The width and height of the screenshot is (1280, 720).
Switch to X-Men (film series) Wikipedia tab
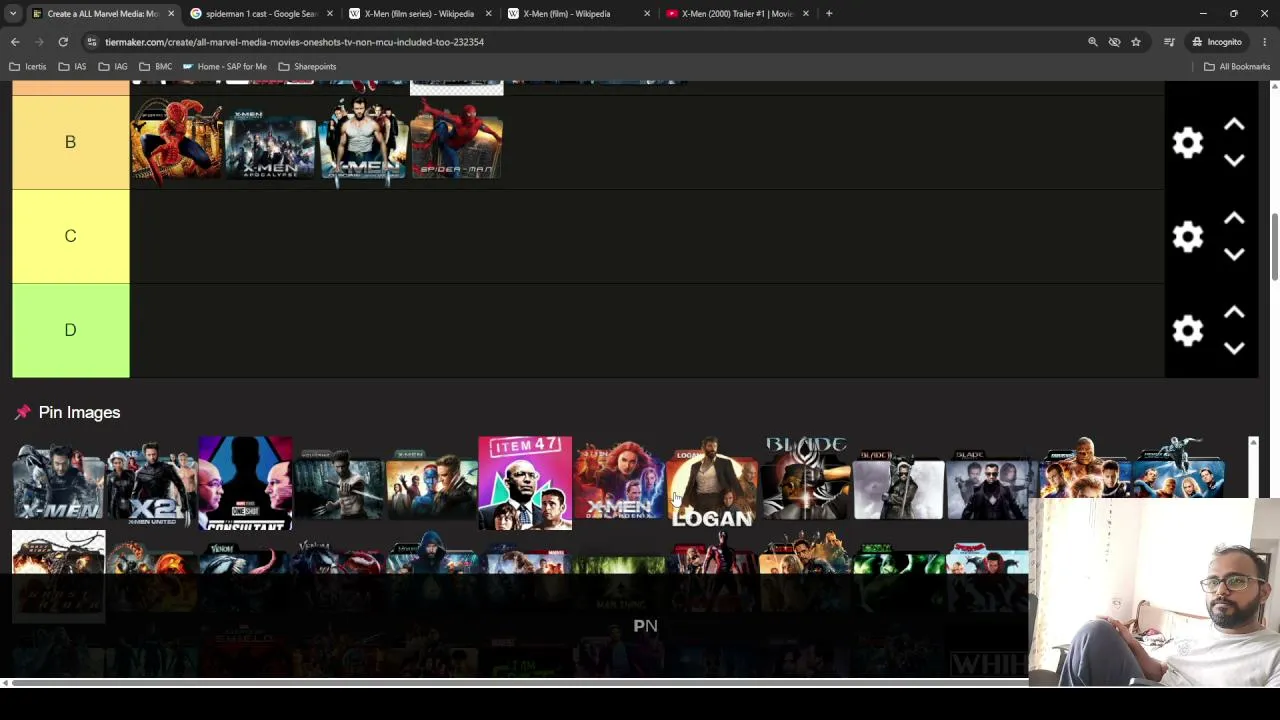point(420,14)
